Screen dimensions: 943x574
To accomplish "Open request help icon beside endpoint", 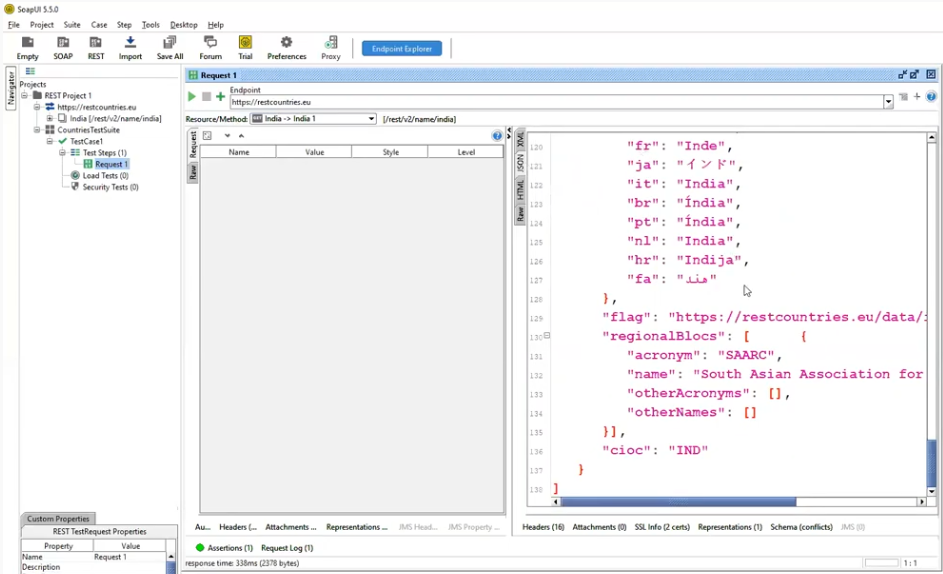I will (x=931, y=96).
